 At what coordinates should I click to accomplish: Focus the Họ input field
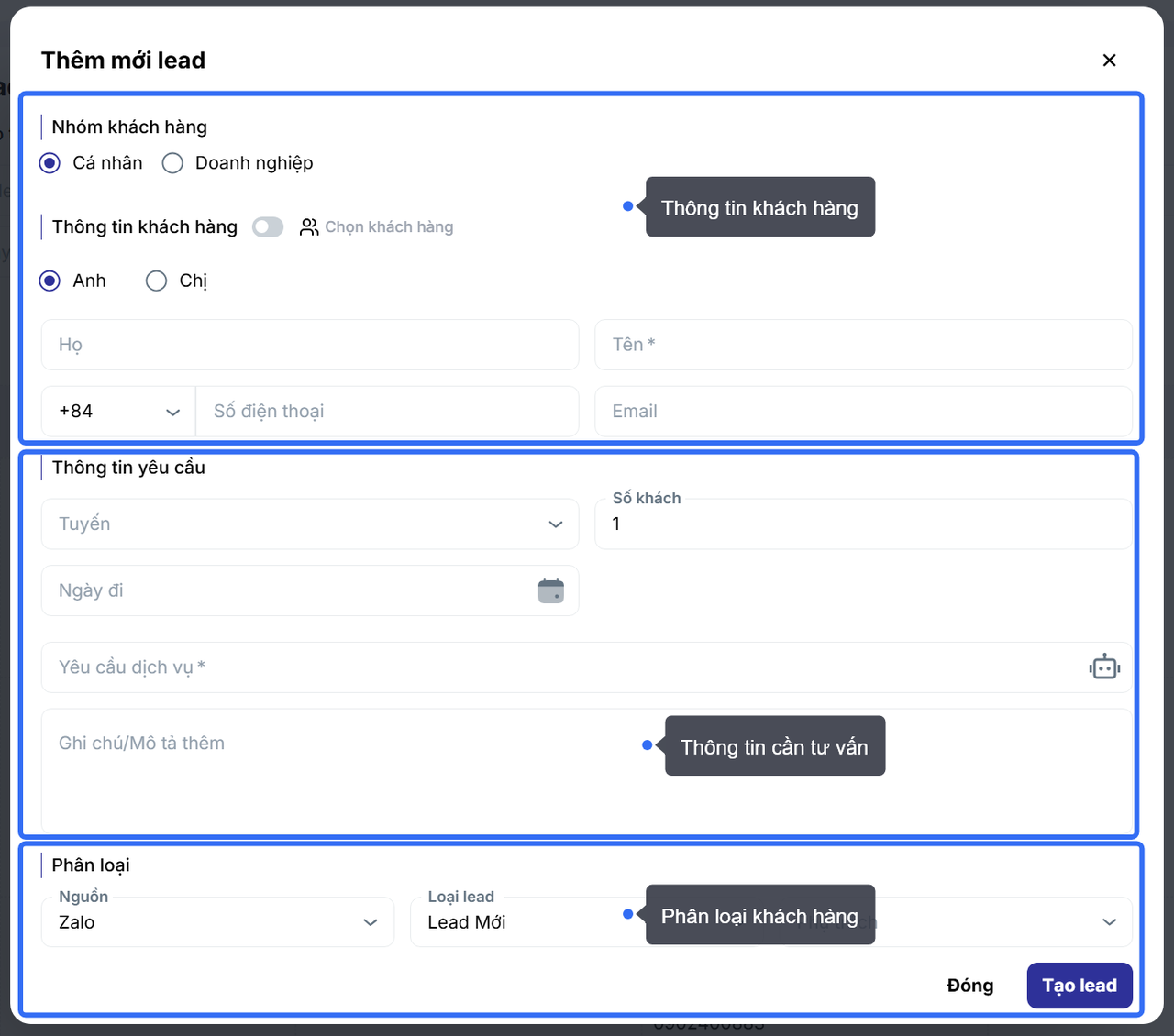[310, 345]
